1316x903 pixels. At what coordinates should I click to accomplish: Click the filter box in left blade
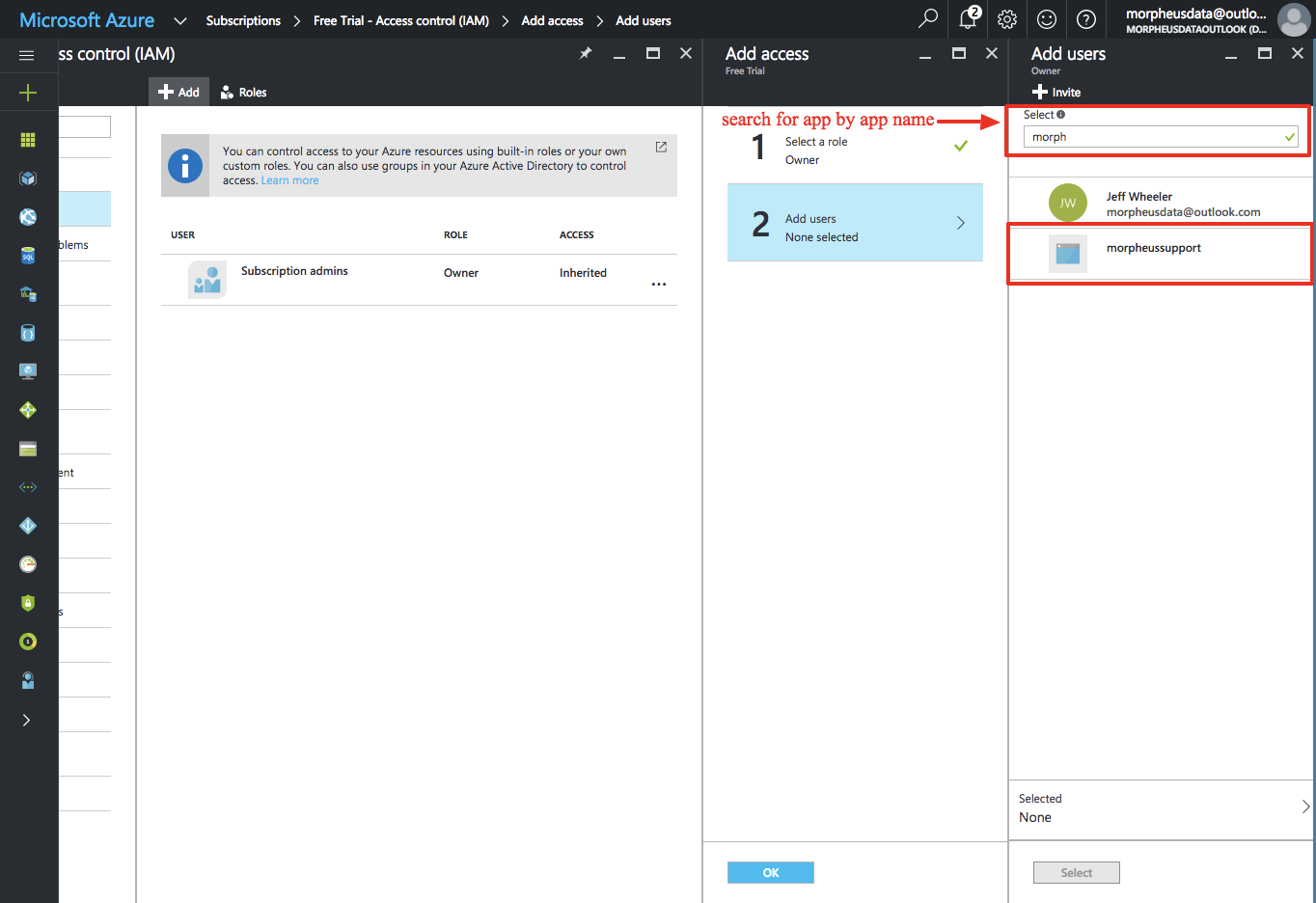pyautogui.click(x=85, y=127)
